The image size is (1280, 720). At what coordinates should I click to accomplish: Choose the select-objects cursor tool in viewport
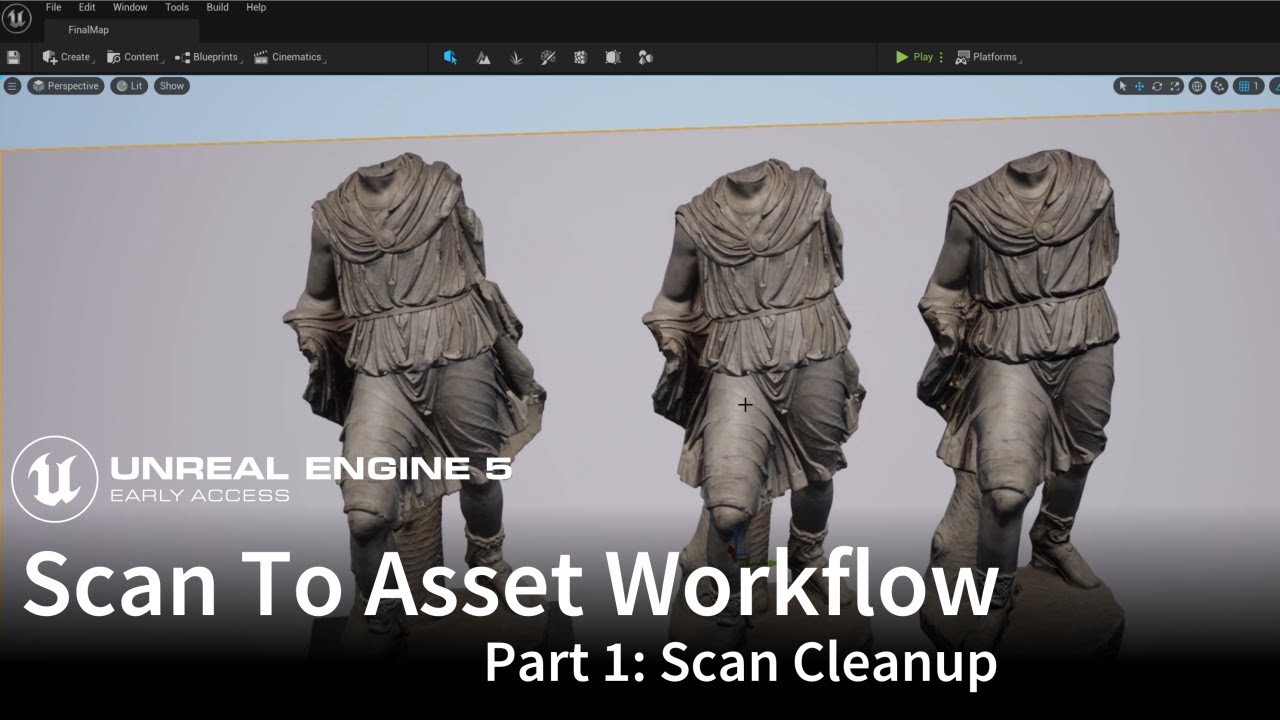pos(1122,86)
